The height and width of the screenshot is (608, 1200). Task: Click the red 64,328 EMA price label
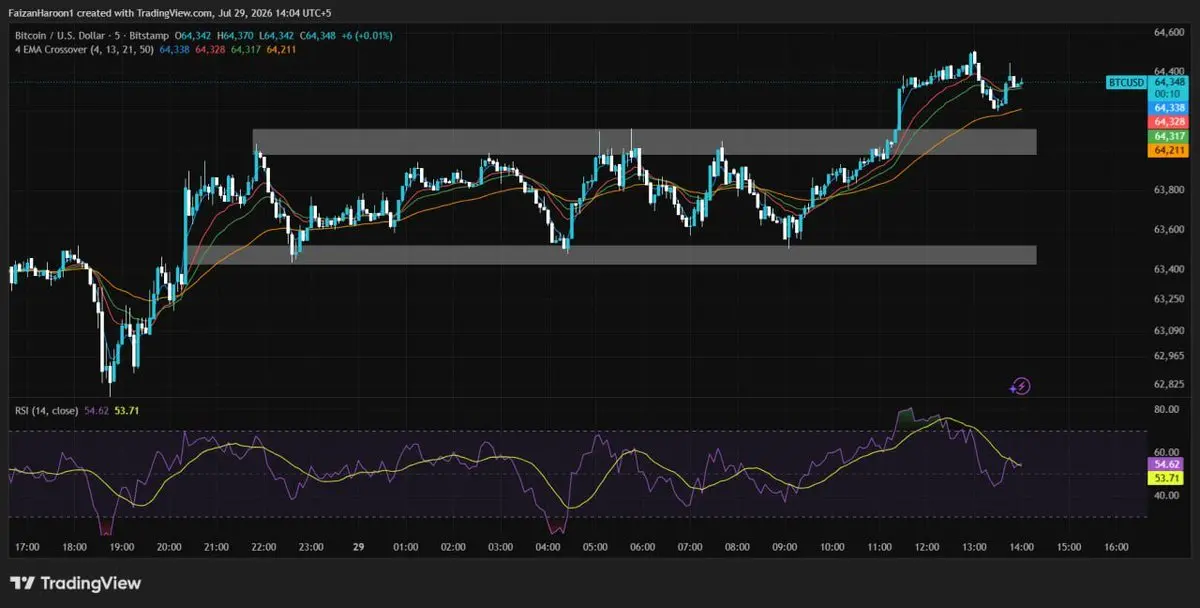tap(1169, 121)
